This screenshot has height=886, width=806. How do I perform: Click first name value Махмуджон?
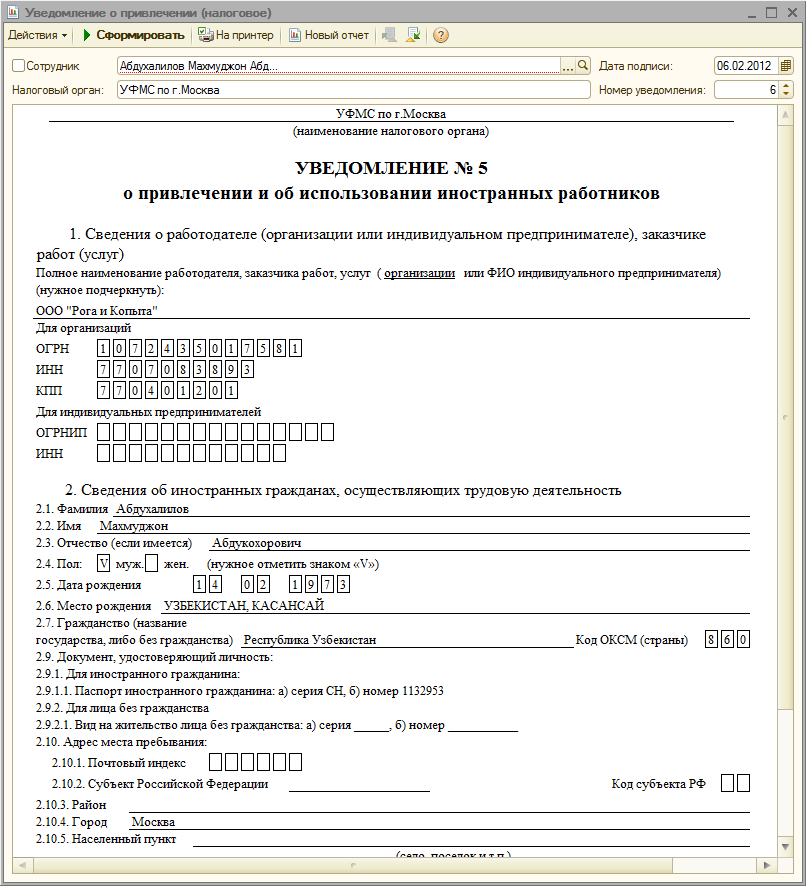tap(134, 526)
